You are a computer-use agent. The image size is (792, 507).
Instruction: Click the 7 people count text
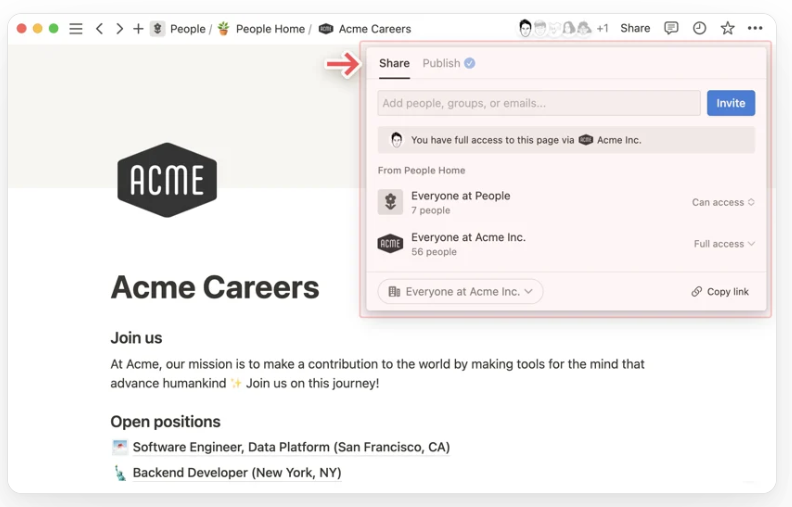click(x=430, y=210)
